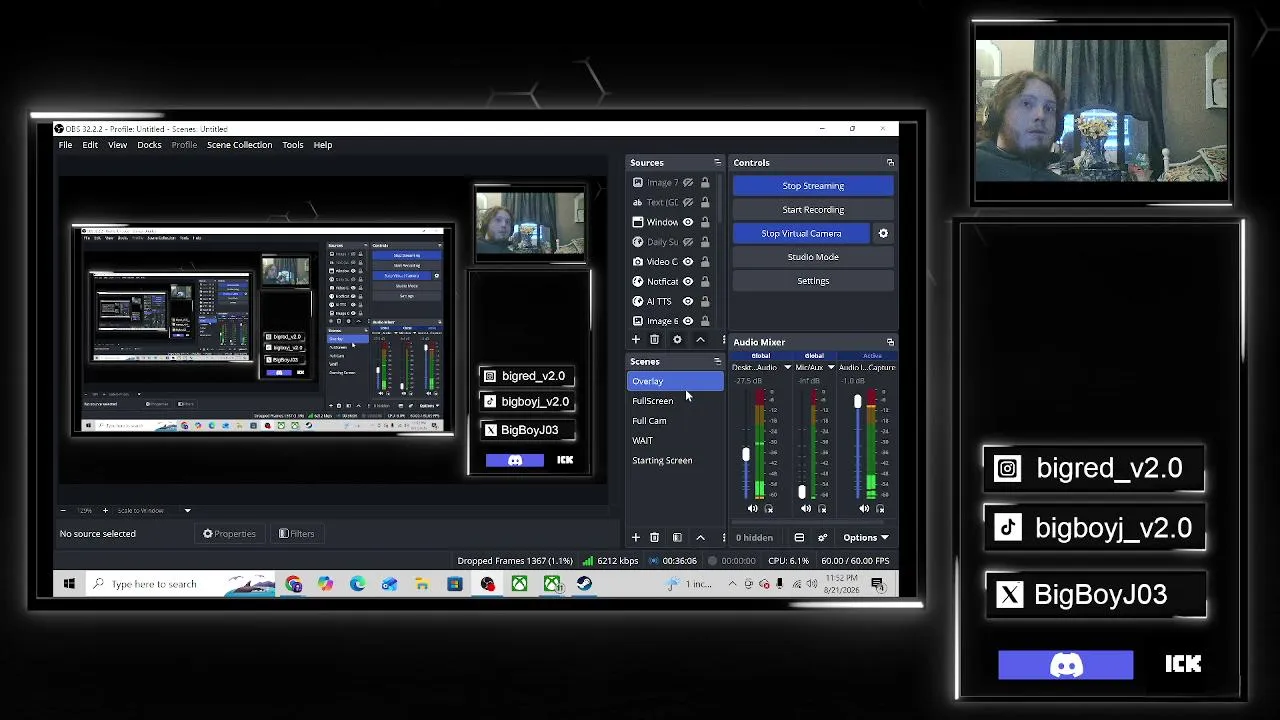Toggle Desktop Audio monitoring headphone icon
This screenshot has height=720, width=1280.
tap(769, 509)
